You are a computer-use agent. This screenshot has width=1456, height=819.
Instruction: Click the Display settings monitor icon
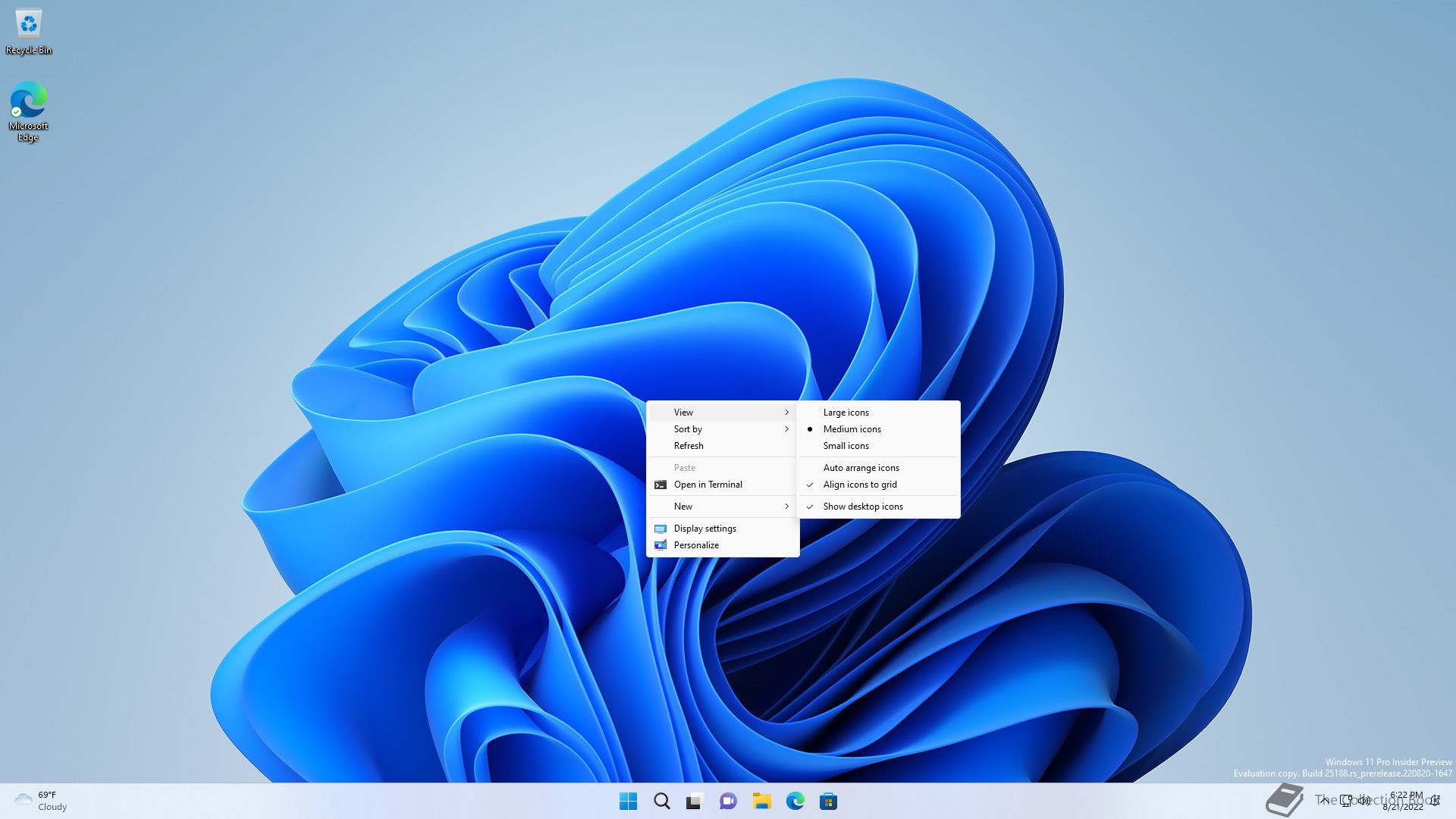click(x=661, y=529)
